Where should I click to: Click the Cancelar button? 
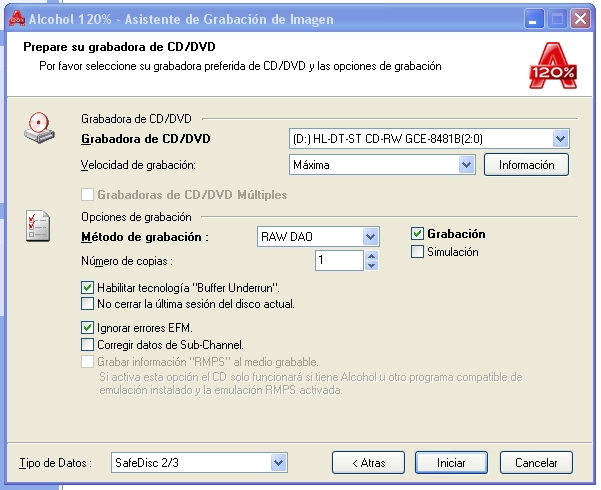tap(536, 463)
